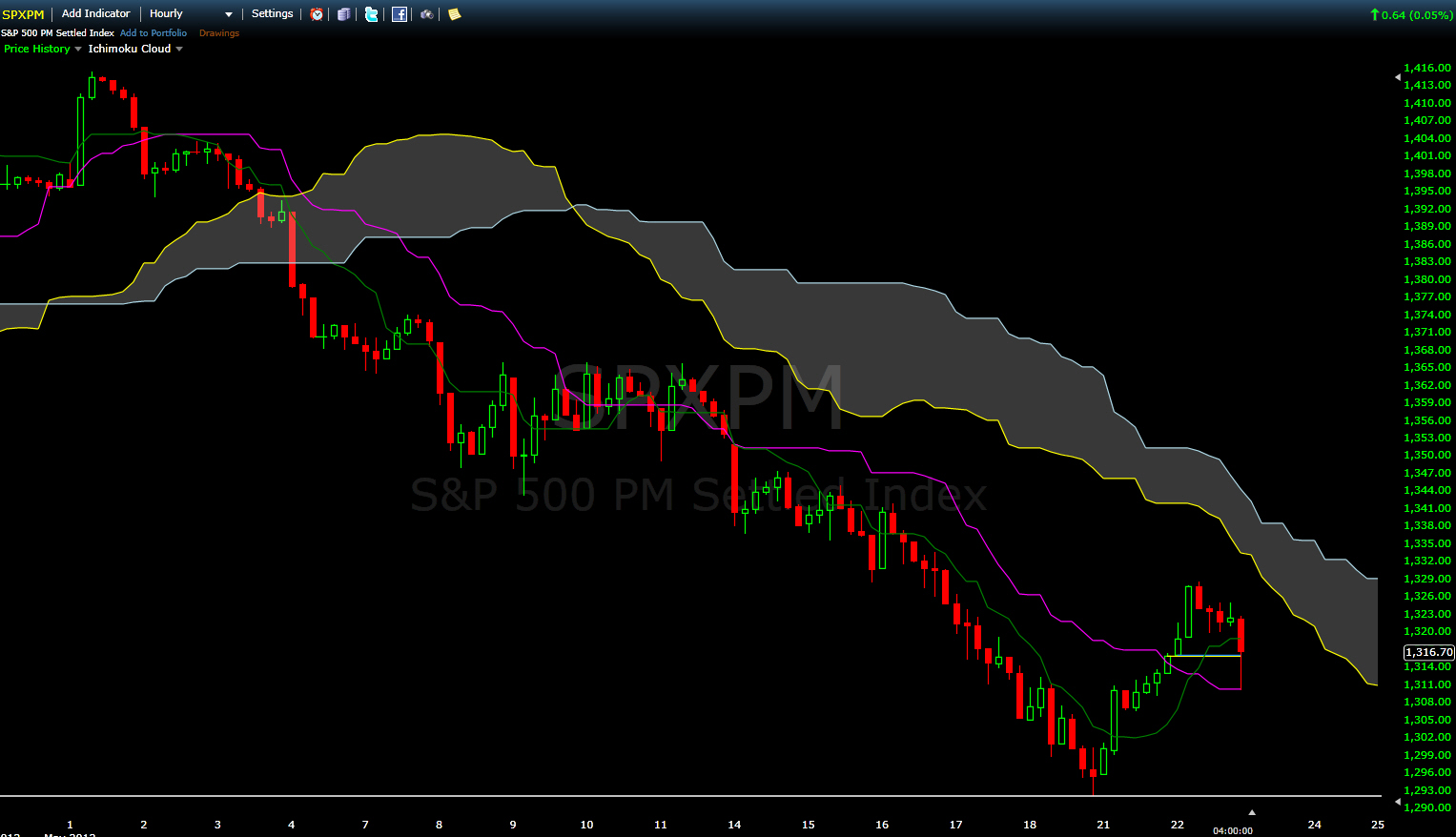Open the Drawings link

(x=219, y=33)
